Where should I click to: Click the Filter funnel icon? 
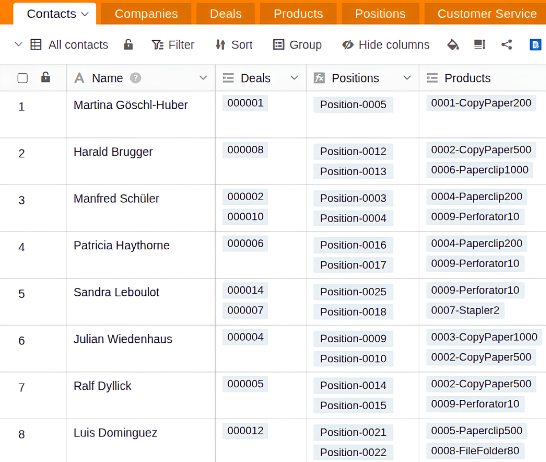tap(157, 45)
